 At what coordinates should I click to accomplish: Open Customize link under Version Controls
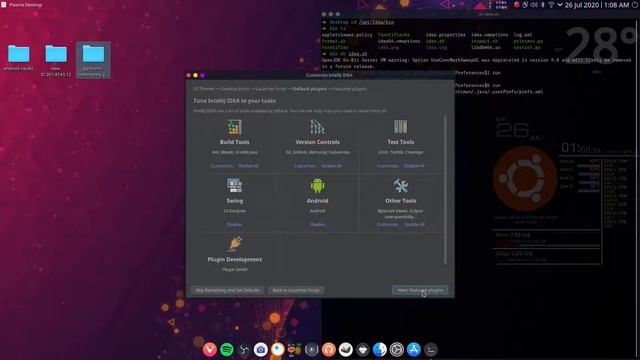point(305,166)
